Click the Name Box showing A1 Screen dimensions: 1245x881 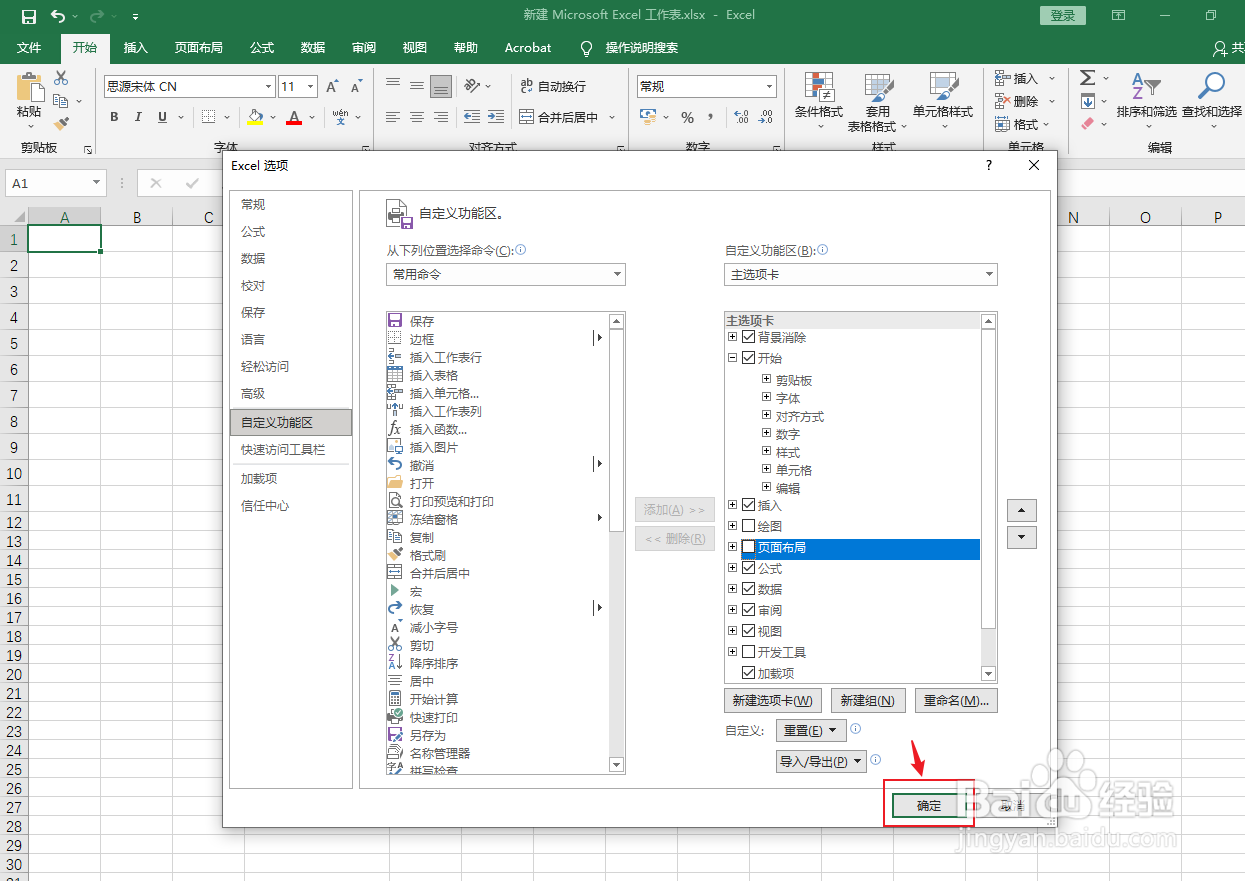[x=56, y=183]
